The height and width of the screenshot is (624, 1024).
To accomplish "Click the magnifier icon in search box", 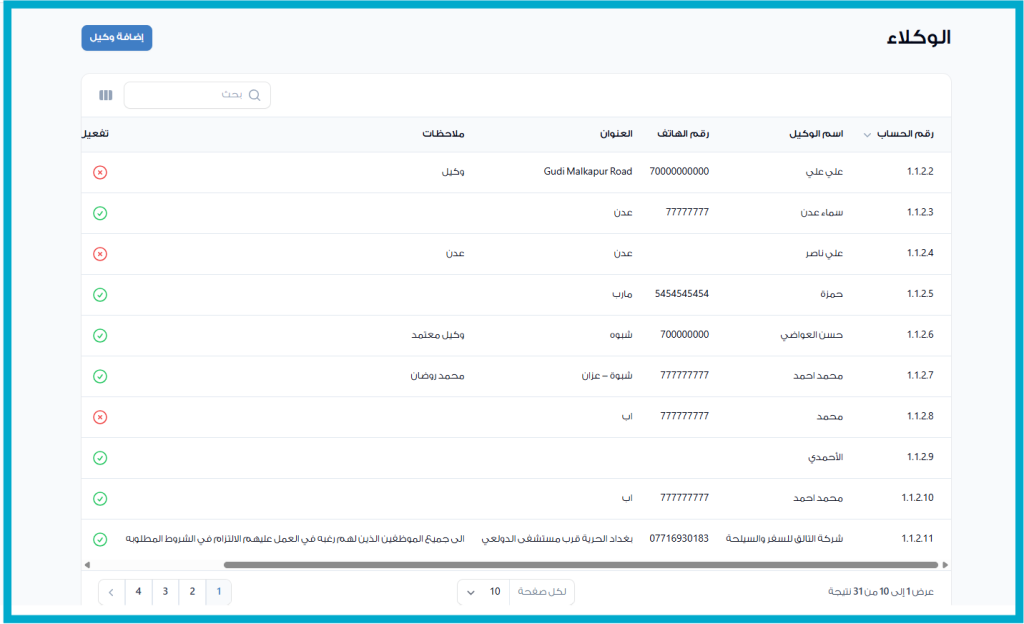I will click(x=254, y=95).
